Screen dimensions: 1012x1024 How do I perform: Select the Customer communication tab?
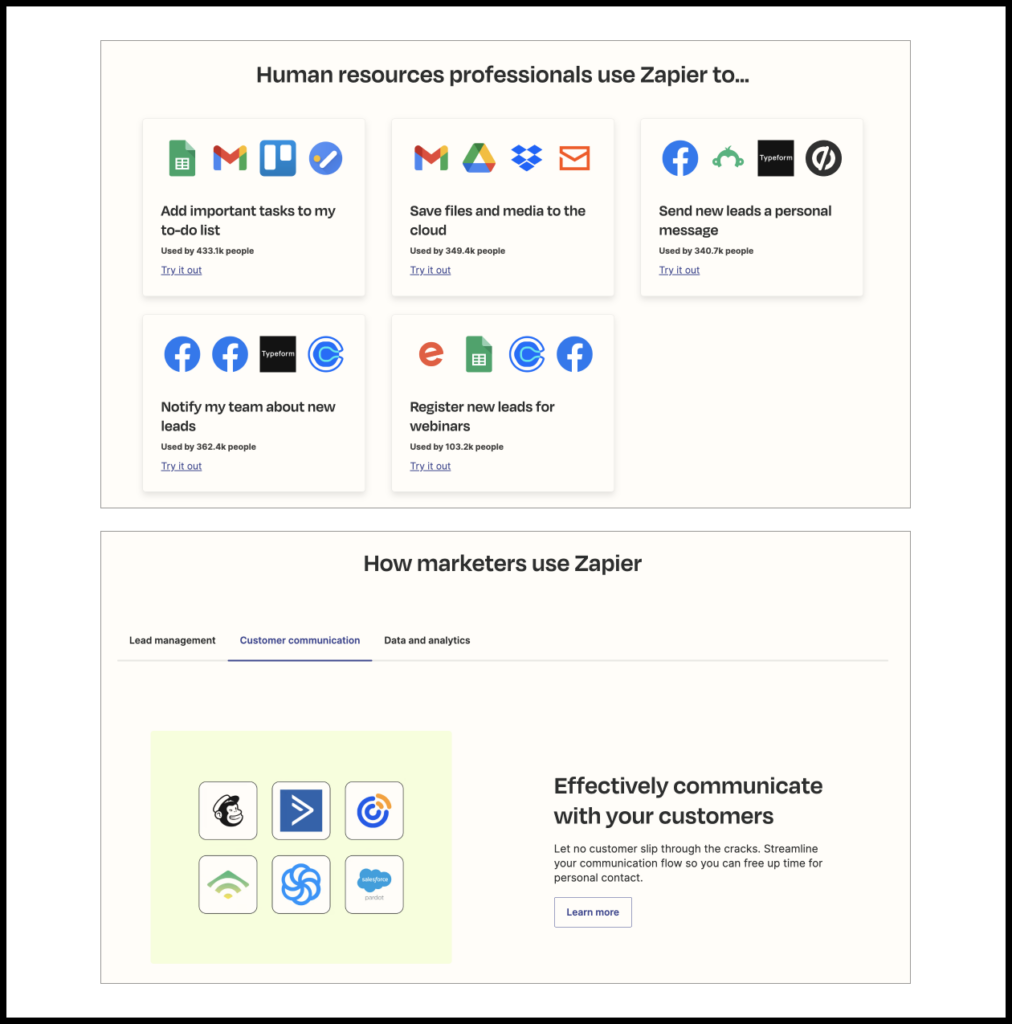pos(300,641)
